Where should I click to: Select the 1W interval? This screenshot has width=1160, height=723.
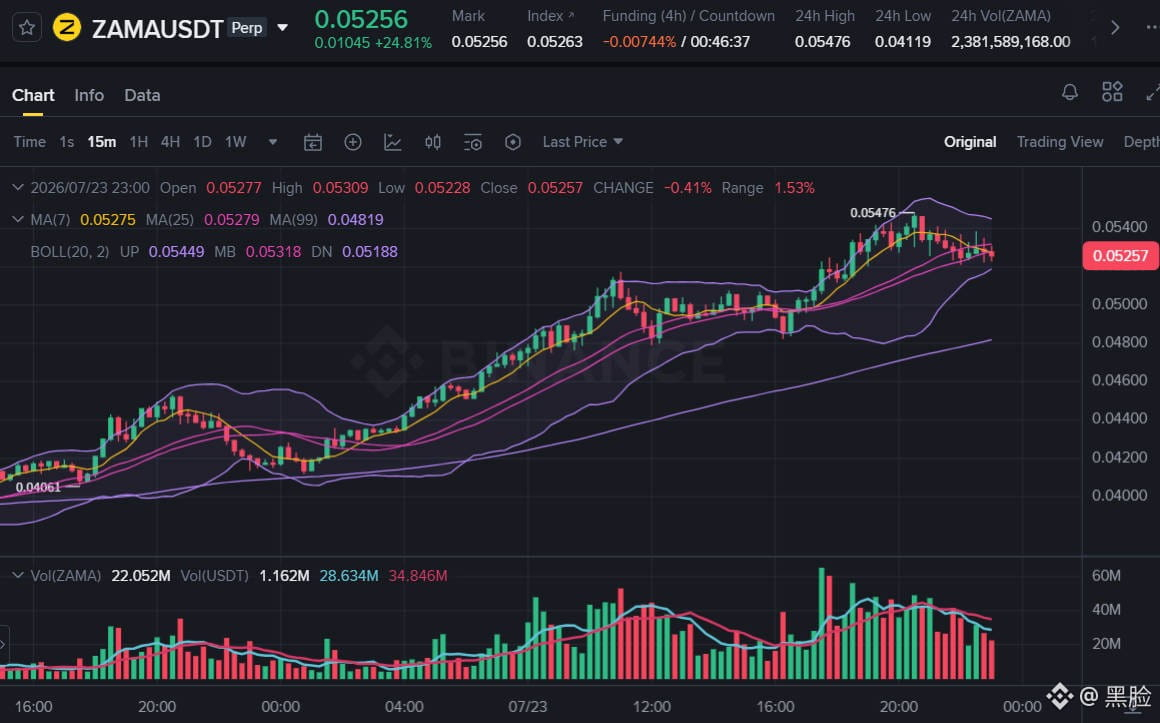[x=235, y=141]
